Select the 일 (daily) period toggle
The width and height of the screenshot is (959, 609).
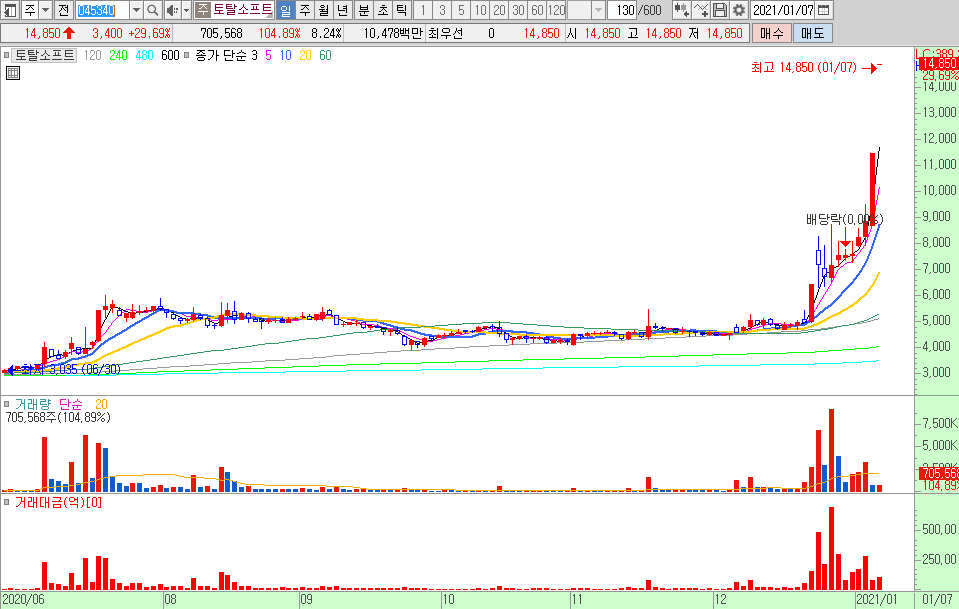point(285,10)
